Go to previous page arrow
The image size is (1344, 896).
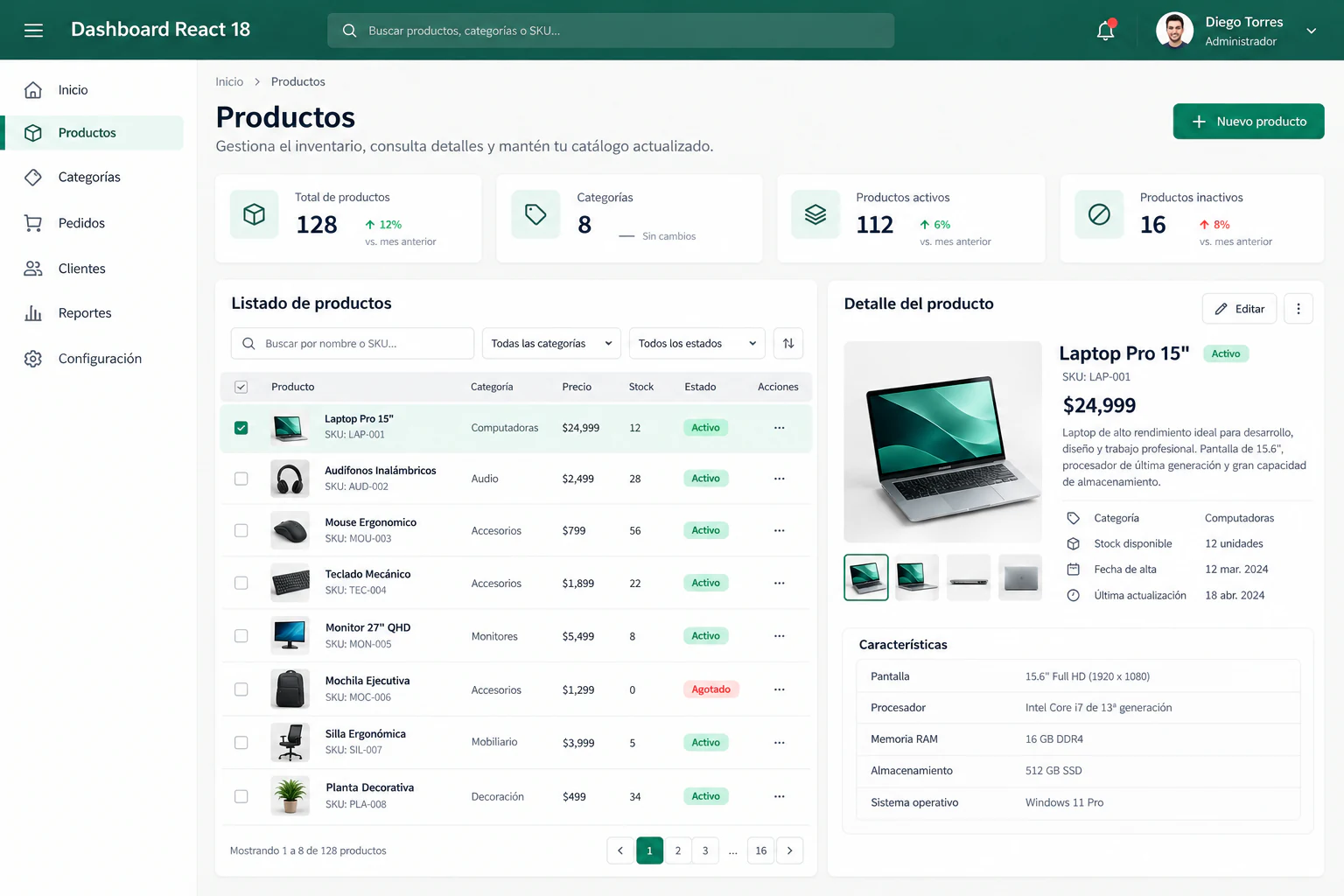tap(620, 850)
